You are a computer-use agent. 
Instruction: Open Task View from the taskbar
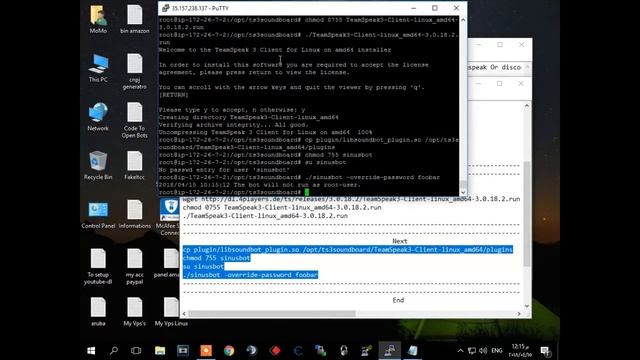pyautogui.click(x=136, y=351)
